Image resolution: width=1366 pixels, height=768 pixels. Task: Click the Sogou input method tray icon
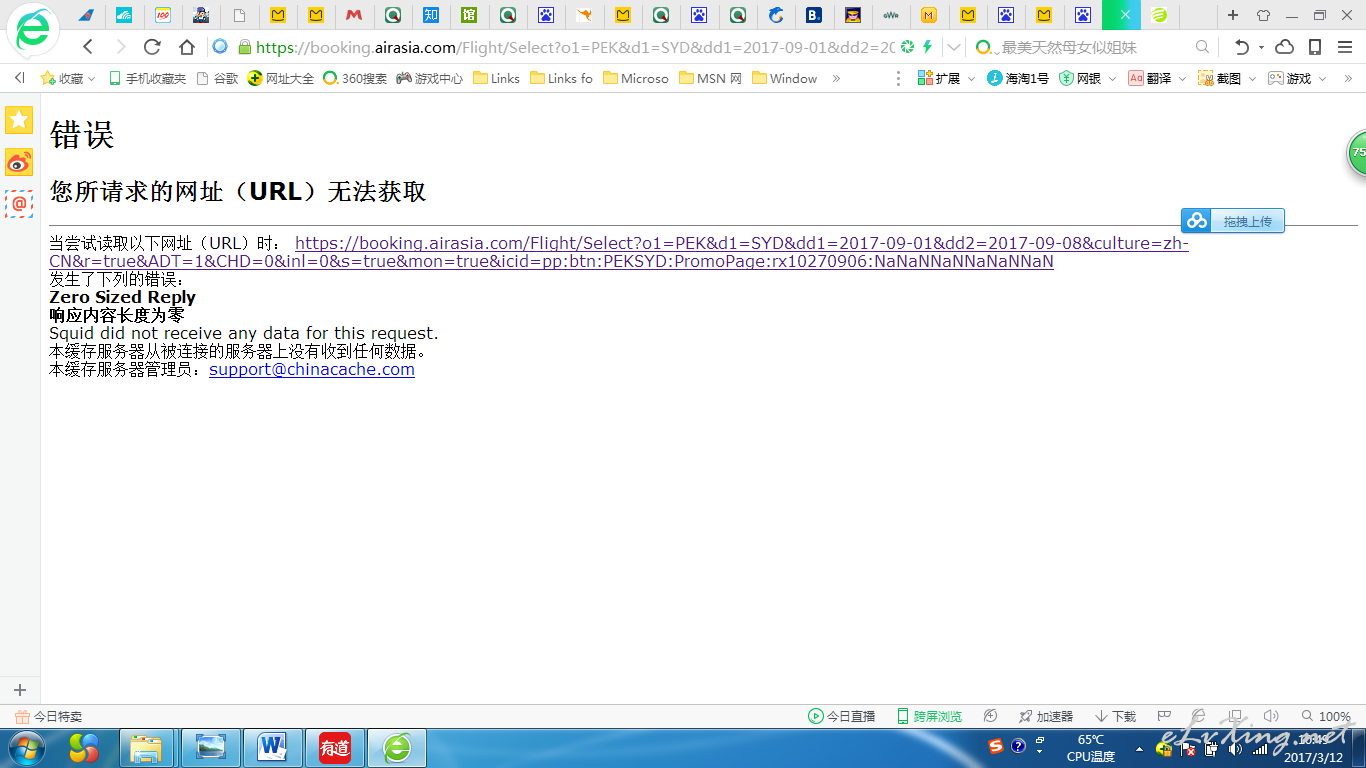click(995, 746)
